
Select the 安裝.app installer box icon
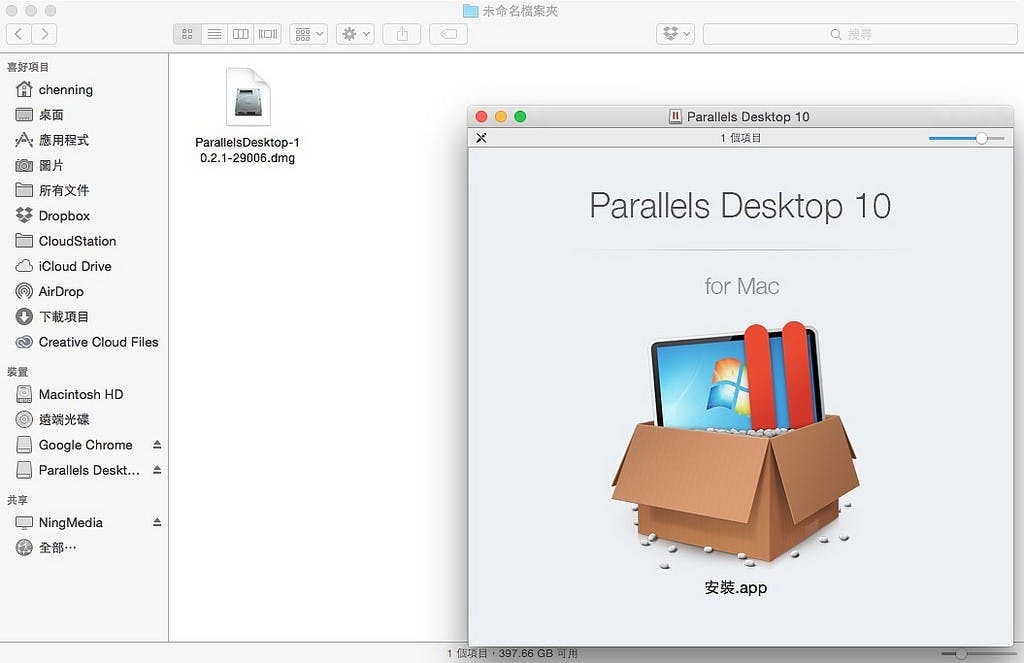click(x=735, y=447)
